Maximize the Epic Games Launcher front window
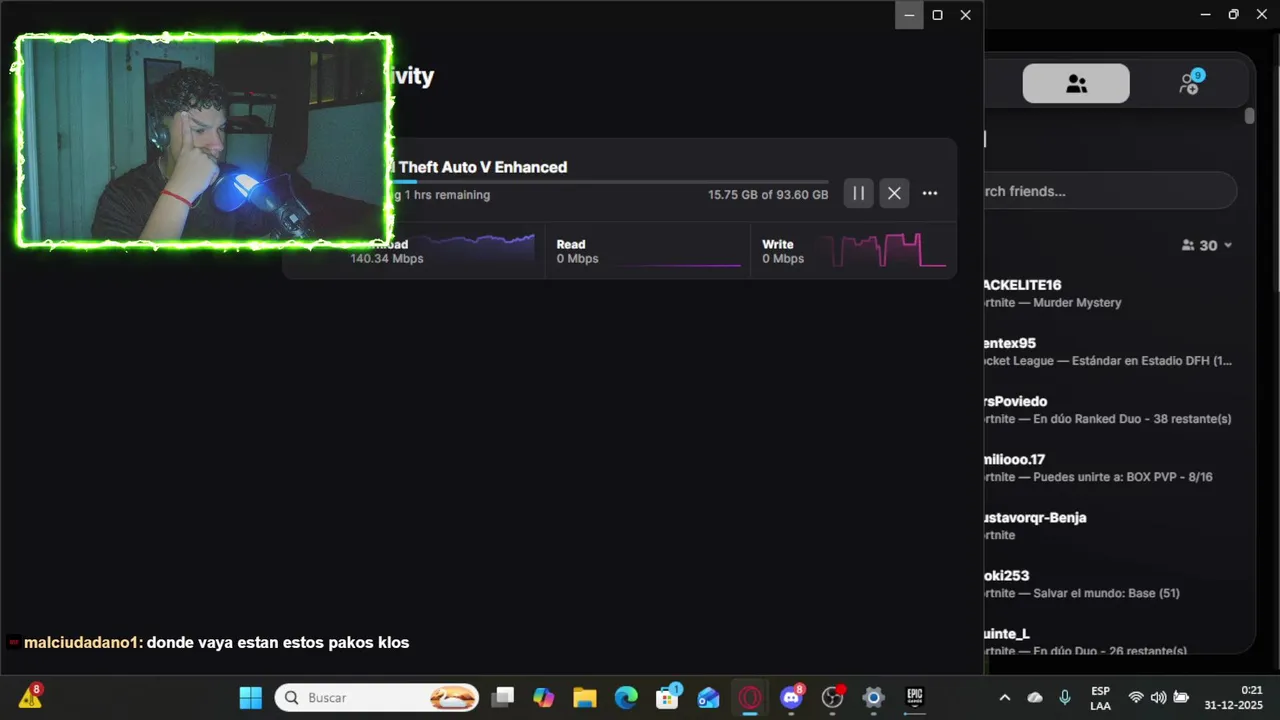1280x720 pixels. coord(937,15)
